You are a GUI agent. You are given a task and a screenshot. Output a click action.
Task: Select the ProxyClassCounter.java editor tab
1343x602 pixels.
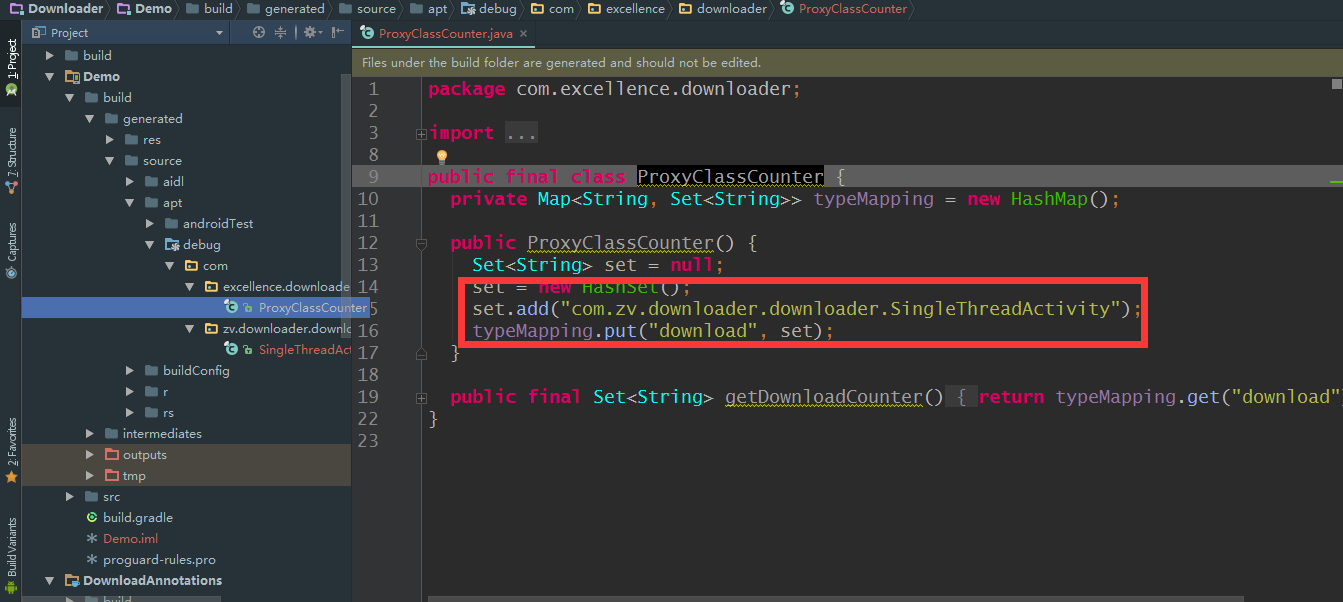coord(444,33)
